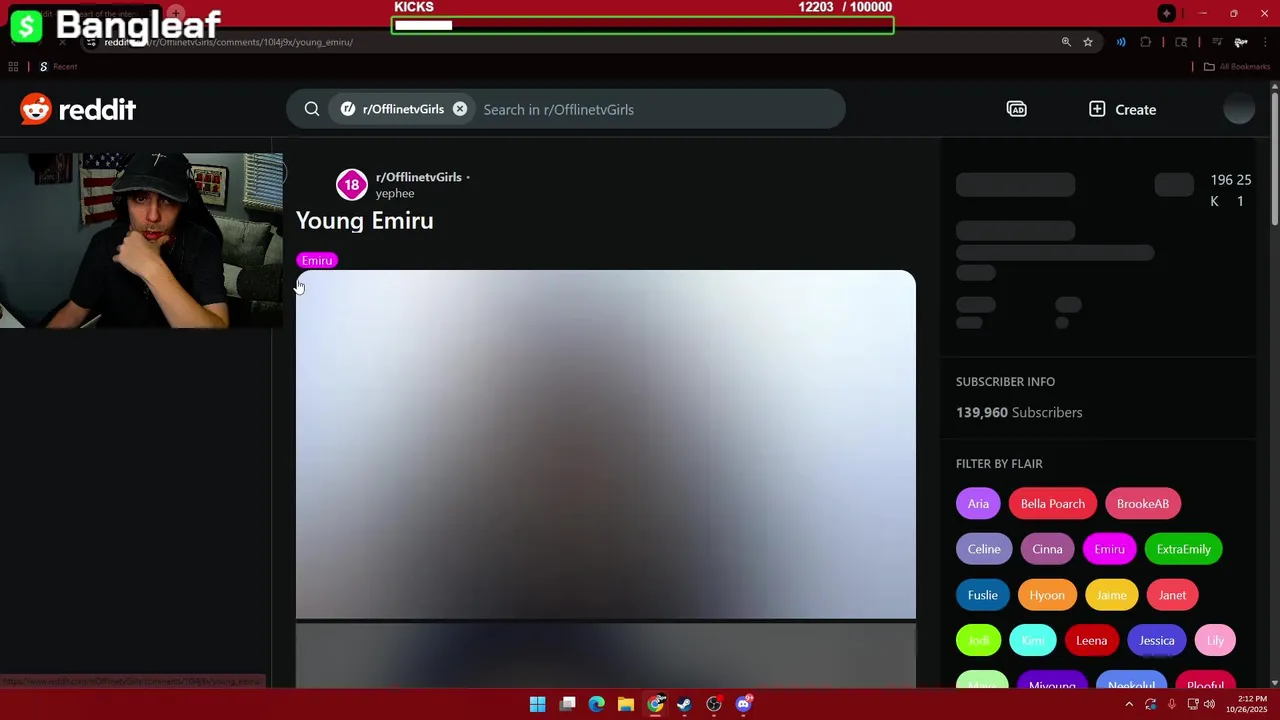Screen dimensions: 1280x720
Task: Filter posts by Bella Poarch flair
Action: [1052, 503]
